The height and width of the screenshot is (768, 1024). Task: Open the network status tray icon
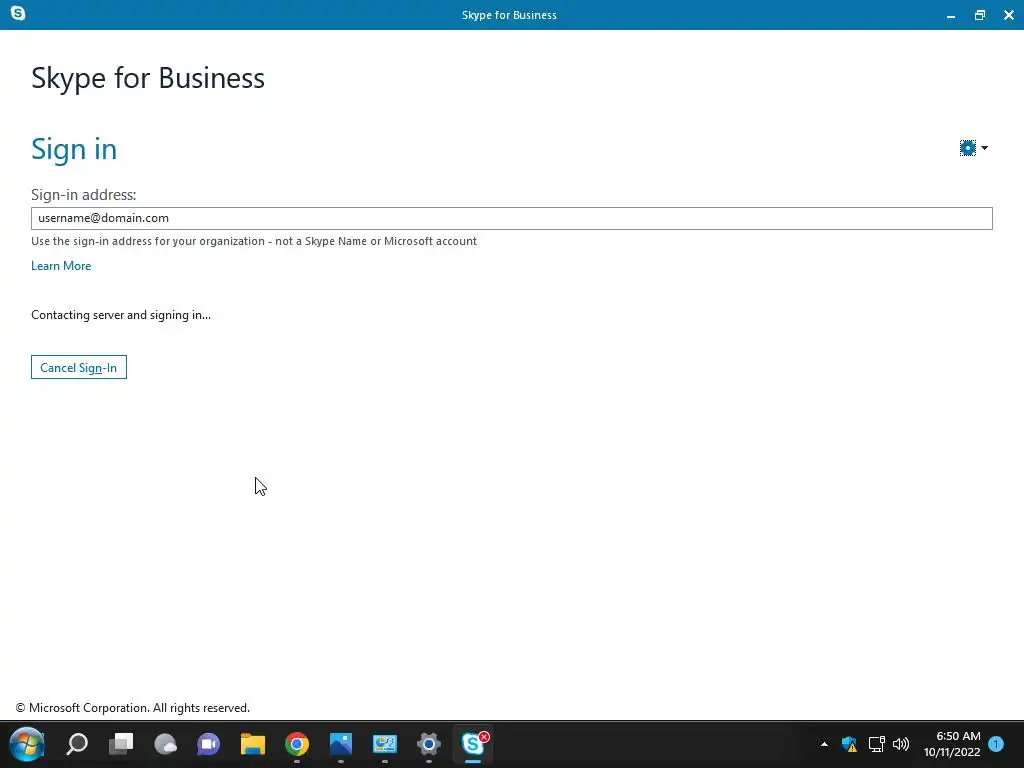876,744
